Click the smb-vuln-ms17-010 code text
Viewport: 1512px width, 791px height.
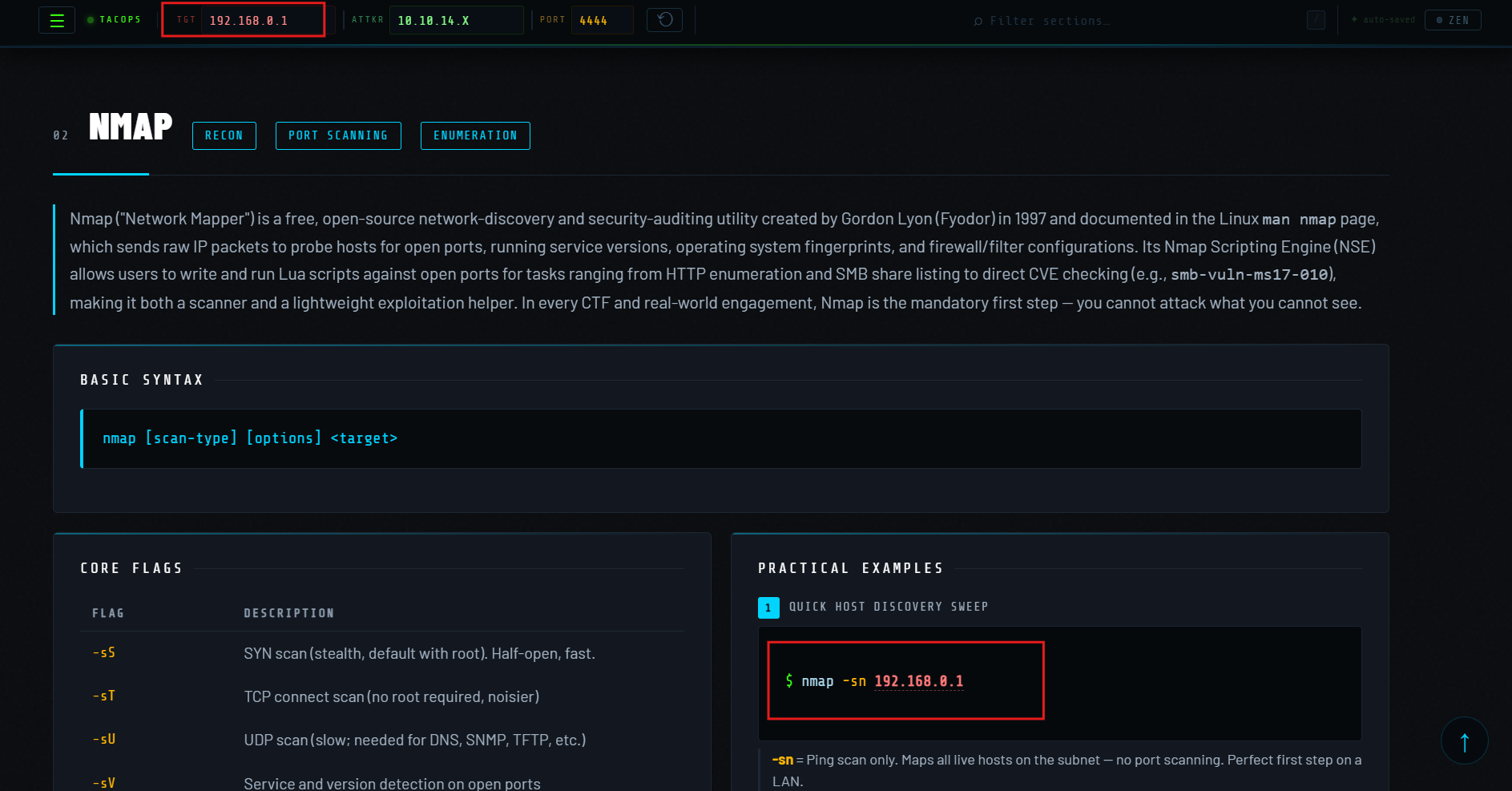(x=1250, y=275)
